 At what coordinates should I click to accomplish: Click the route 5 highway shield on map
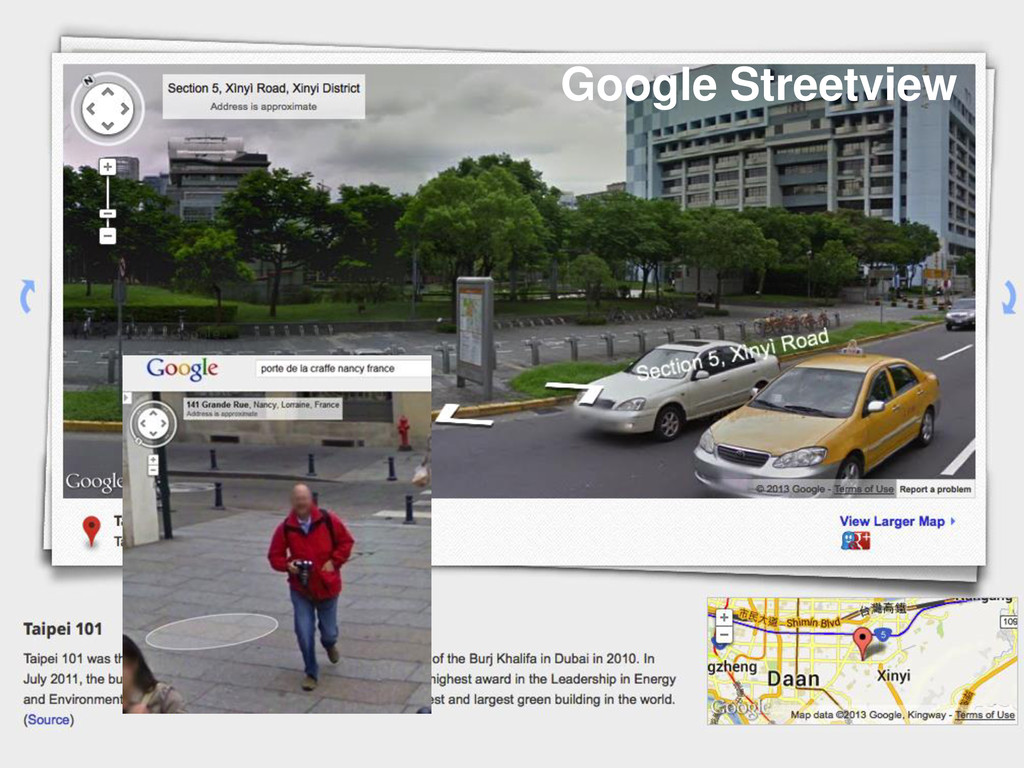(883, 634)
